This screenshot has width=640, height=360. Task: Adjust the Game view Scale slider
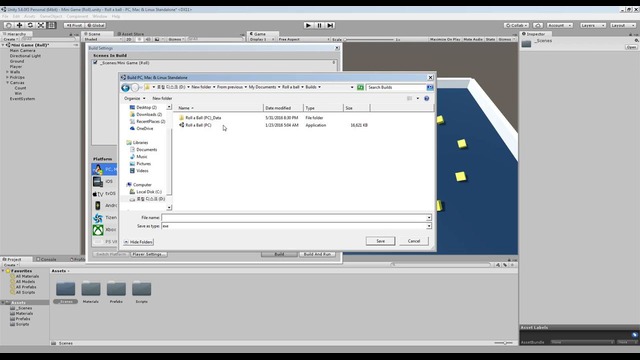(369, 40)
